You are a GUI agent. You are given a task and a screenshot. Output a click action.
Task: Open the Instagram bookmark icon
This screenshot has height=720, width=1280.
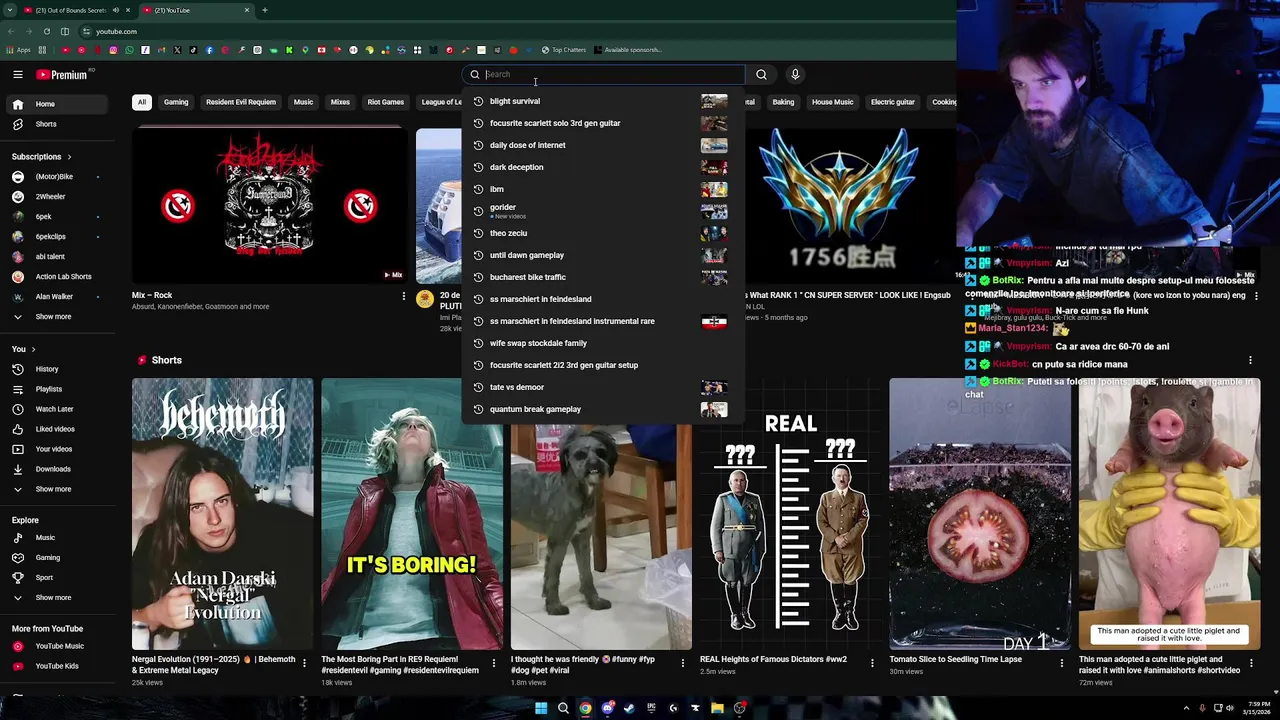pyautogui.click(x=113, y=50)
